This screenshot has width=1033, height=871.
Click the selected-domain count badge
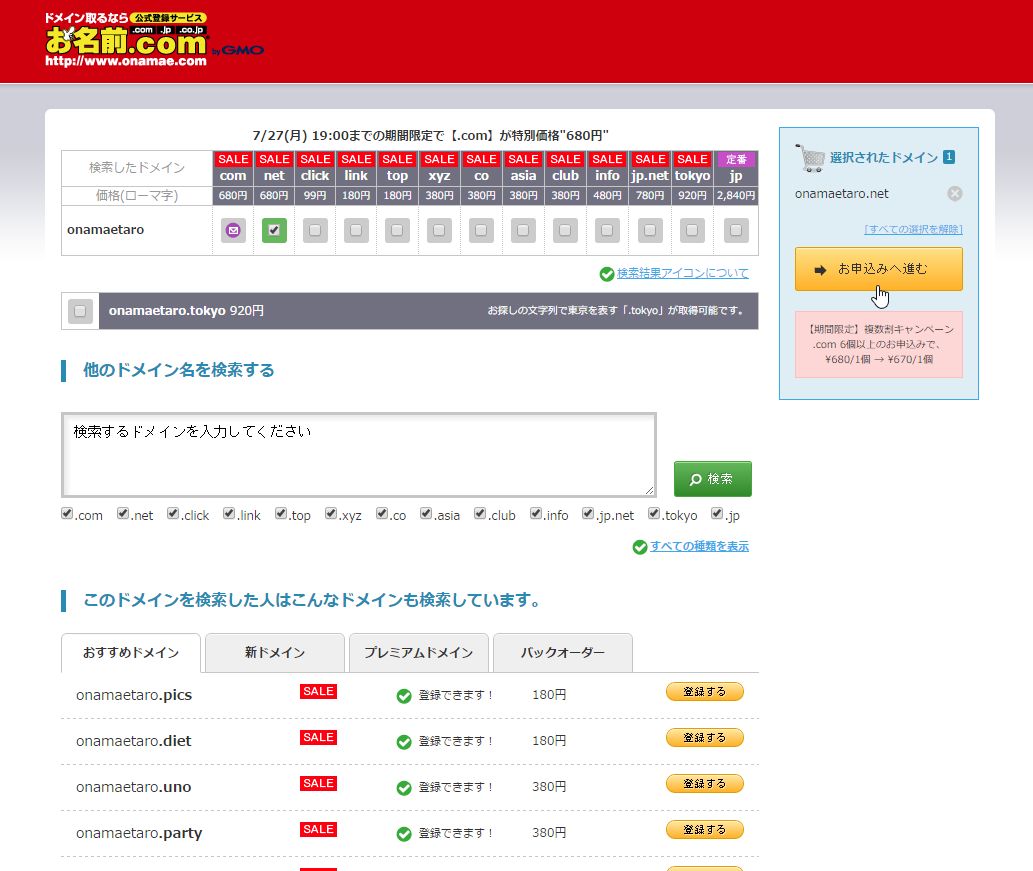pyautogui.click(x=949, y=157)
